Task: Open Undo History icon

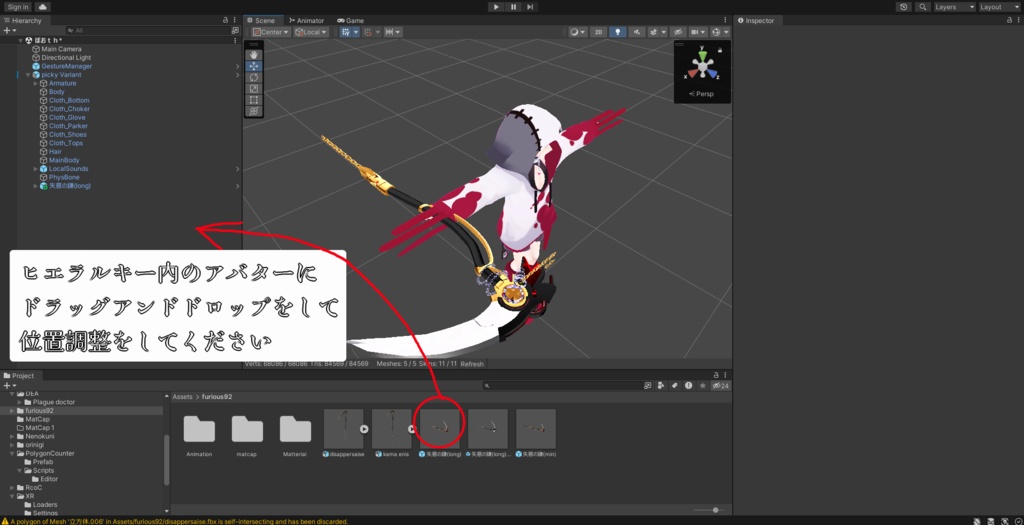Action: (x=904, y=7)
